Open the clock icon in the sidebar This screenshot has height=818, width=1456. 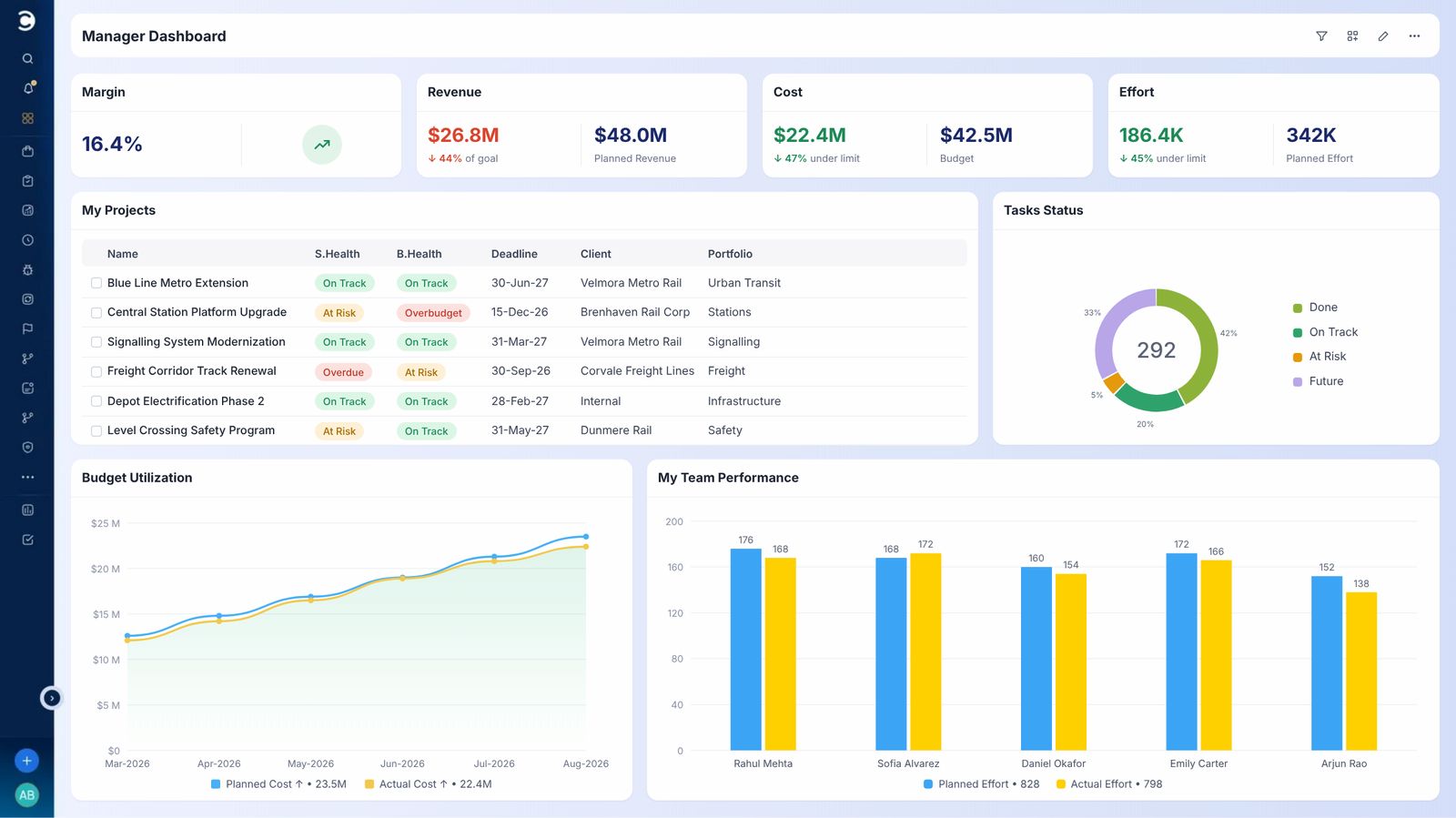27,240
